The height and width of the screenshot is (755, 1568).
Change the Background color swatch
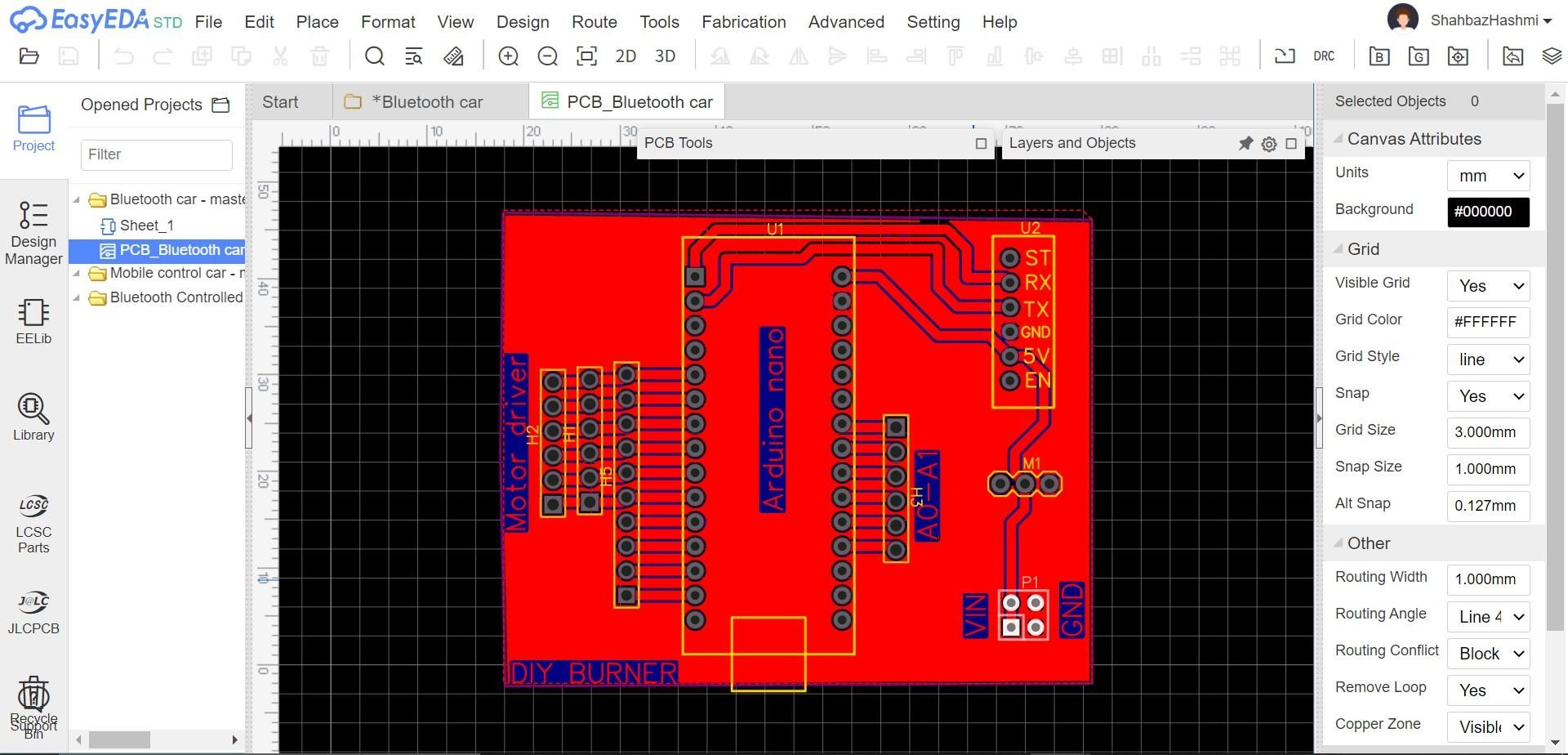pos(1486,212)
